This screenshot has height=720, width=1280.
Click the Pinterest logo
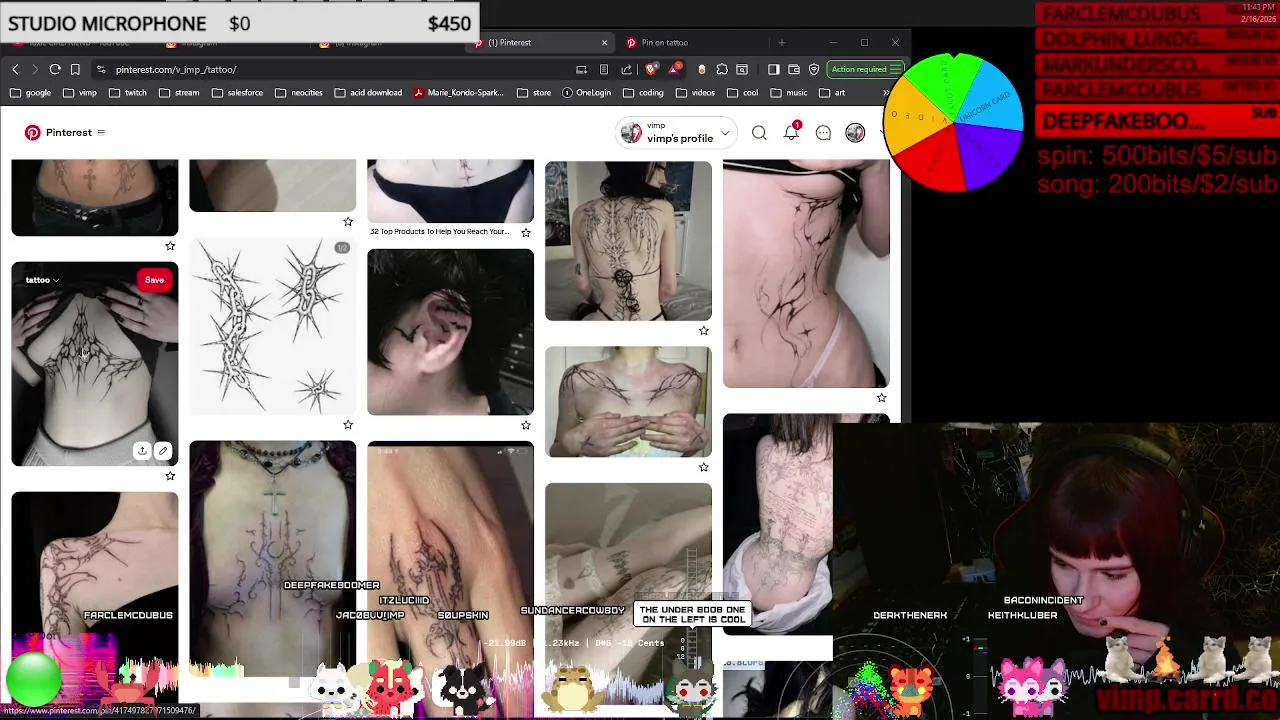(x=33, y=132)
